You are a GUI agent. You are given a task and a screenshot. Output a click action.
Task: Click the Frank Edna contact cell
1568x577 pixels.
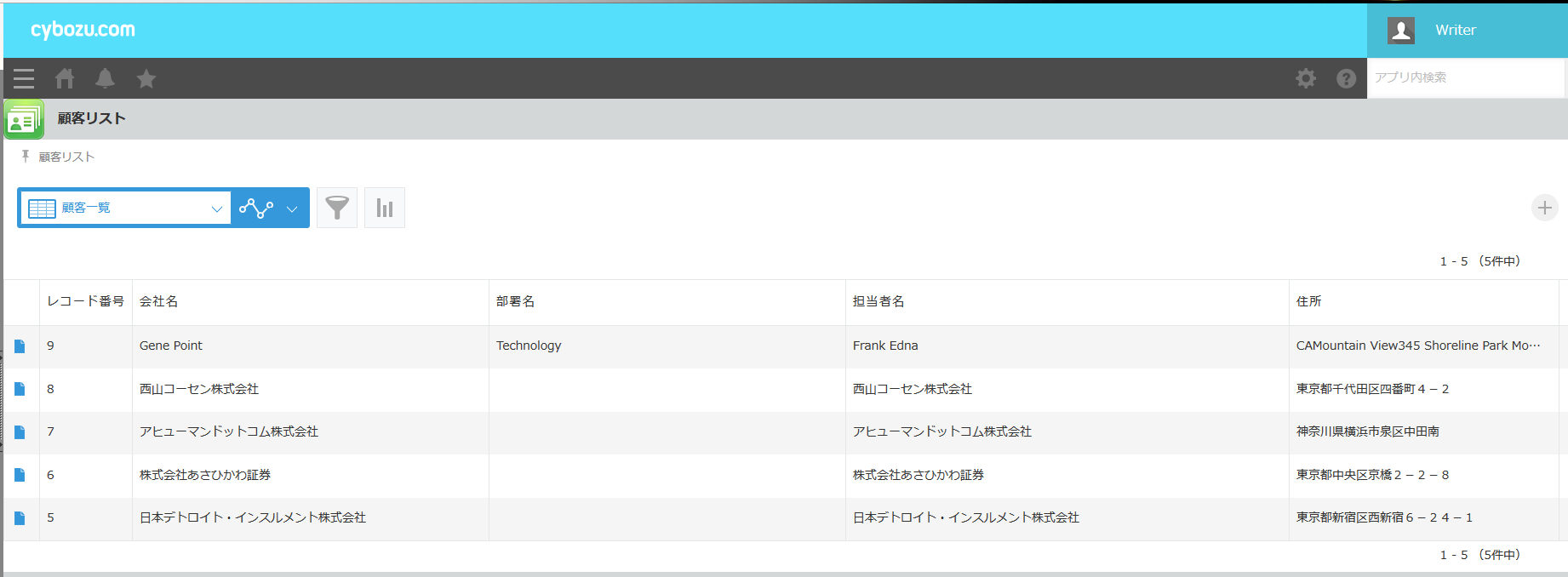tap(1067, 346)
